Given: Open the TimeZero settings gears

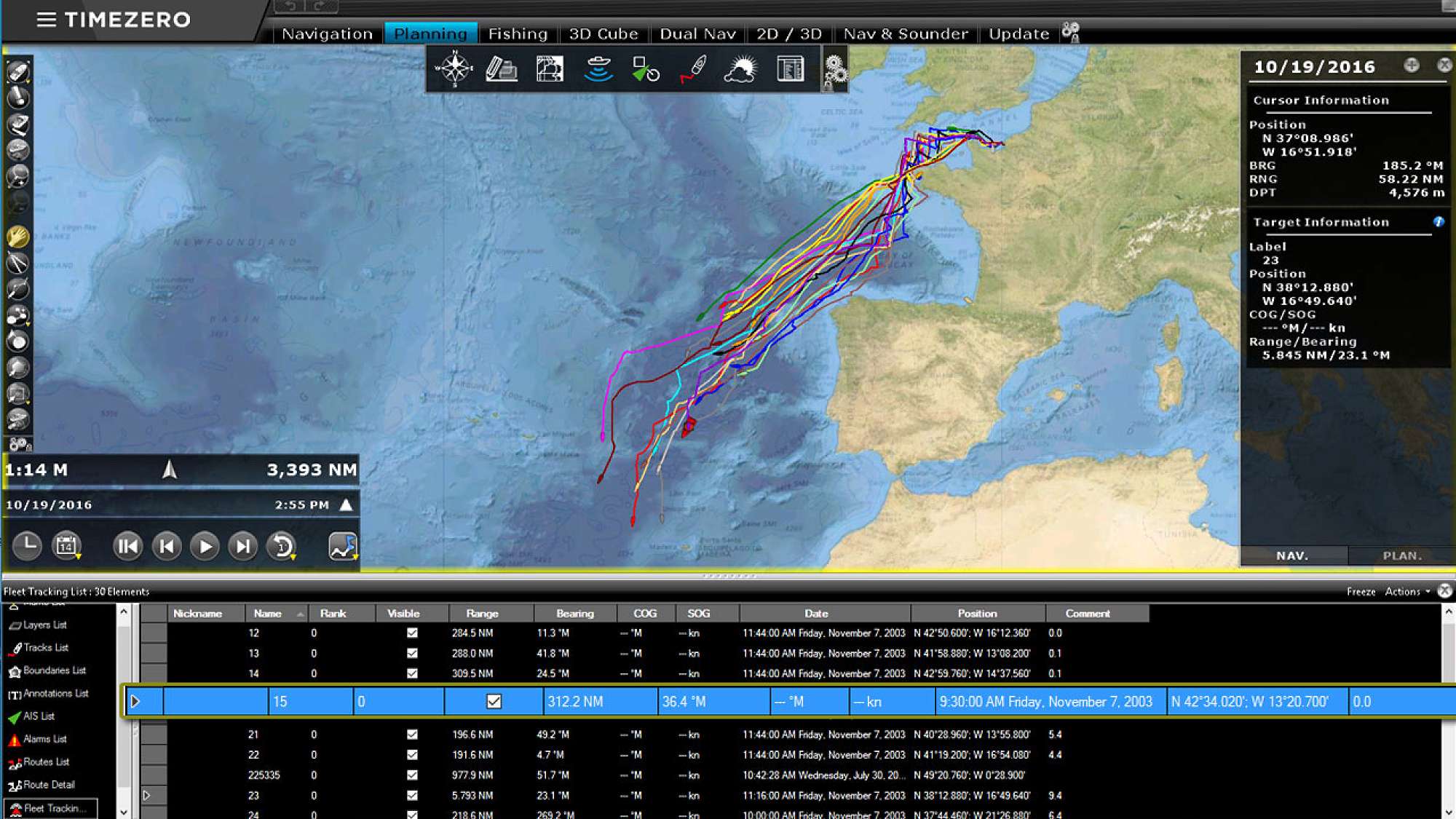Looking at the screenshot, I should coord(834,69).
